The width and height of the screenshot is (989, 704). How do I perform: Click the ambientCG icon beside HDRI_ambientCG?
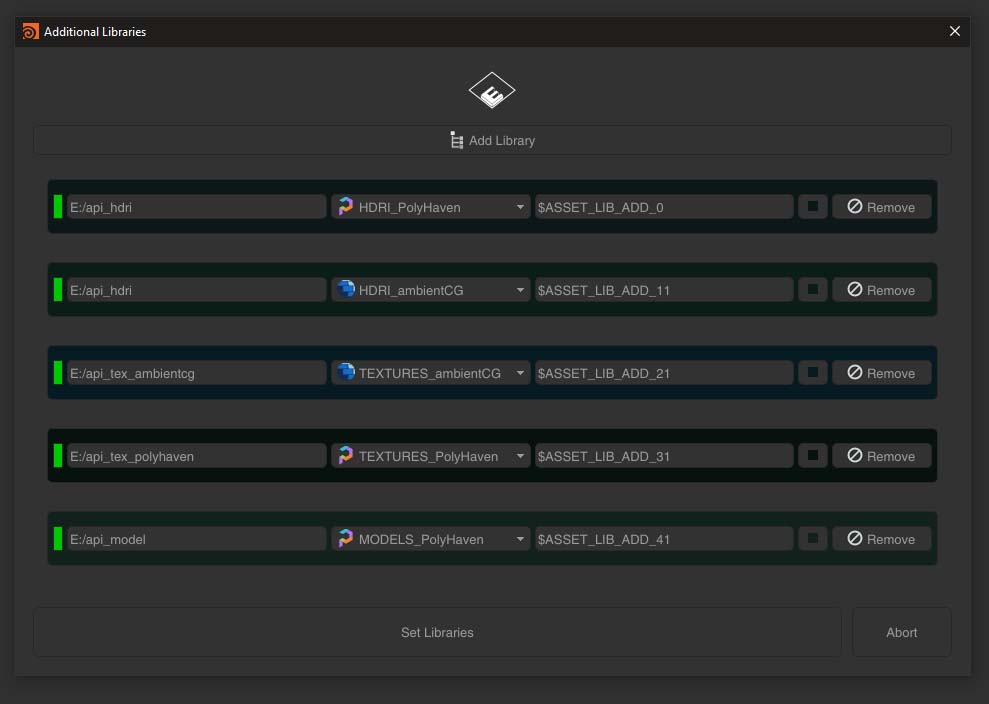coord(346,290)
